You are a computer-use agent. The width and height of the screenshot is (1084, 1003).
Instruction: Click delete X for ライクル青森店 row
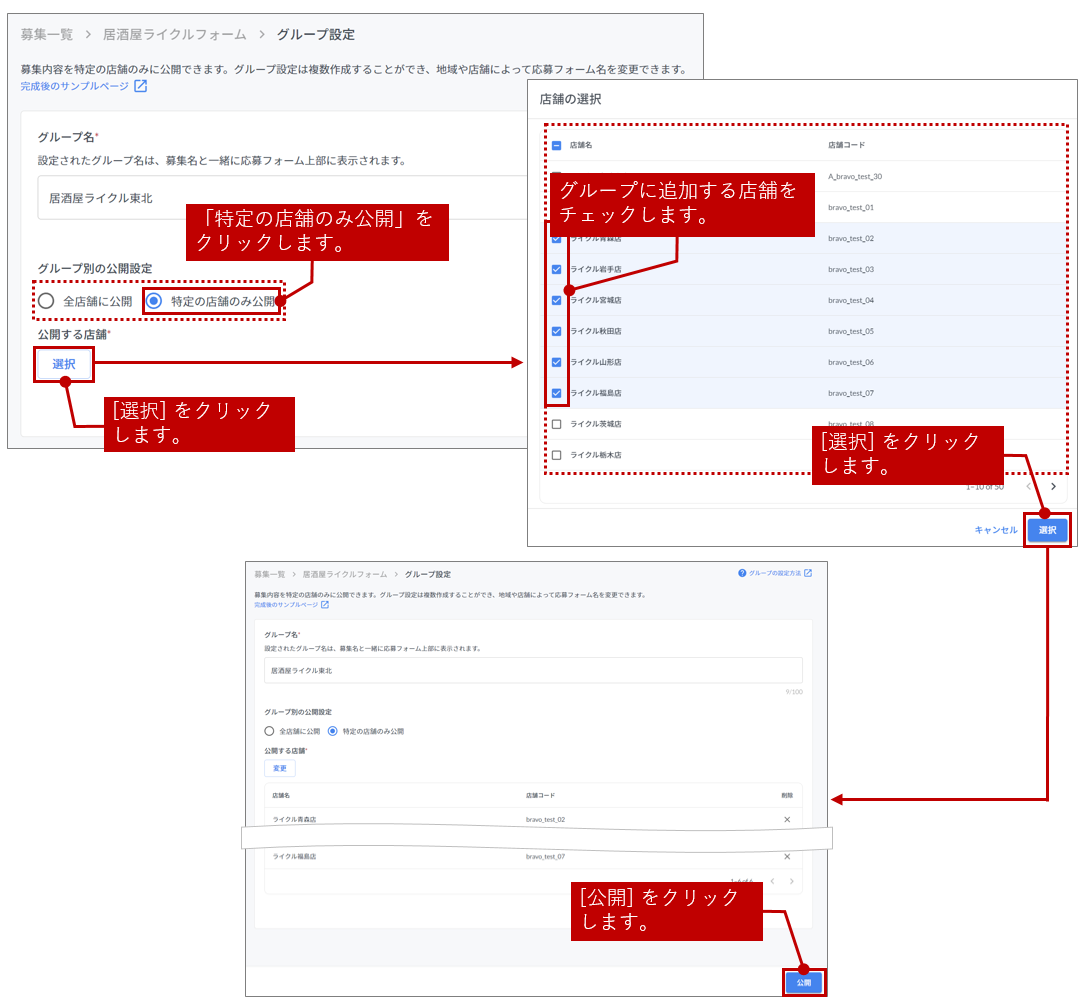(x=787, y=820)
